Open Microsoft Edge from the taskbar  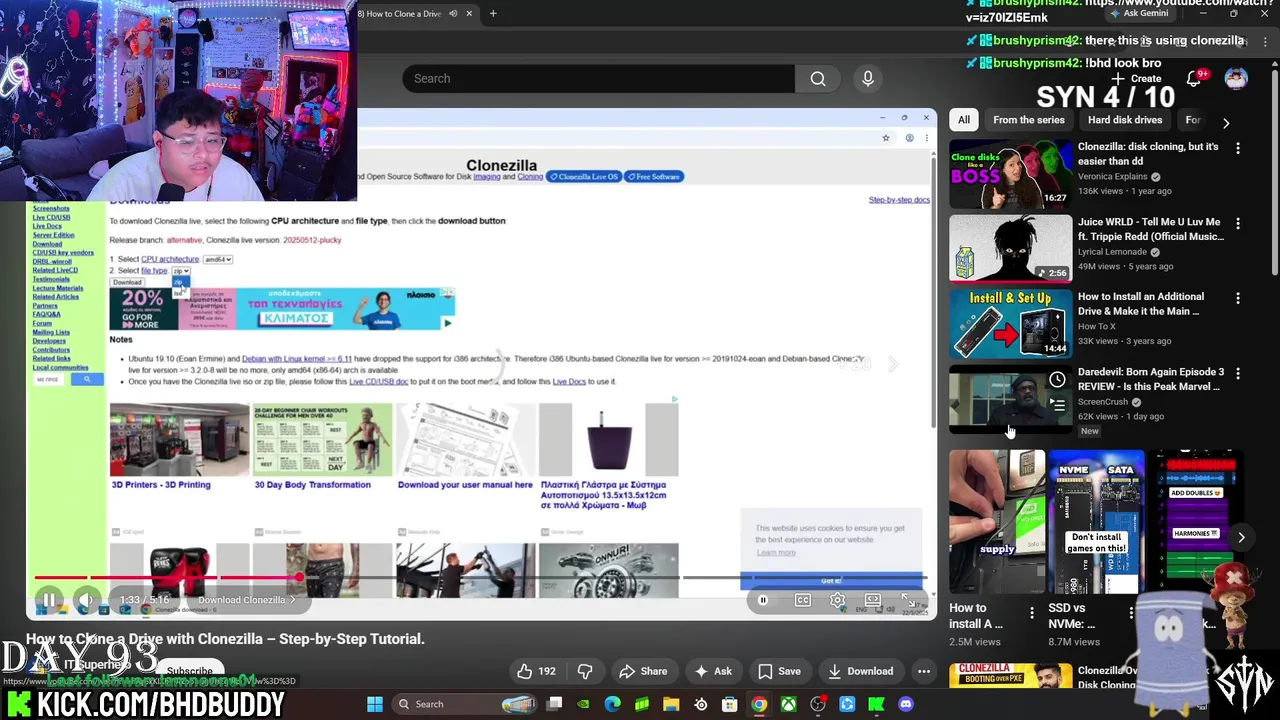pos(612,704)
